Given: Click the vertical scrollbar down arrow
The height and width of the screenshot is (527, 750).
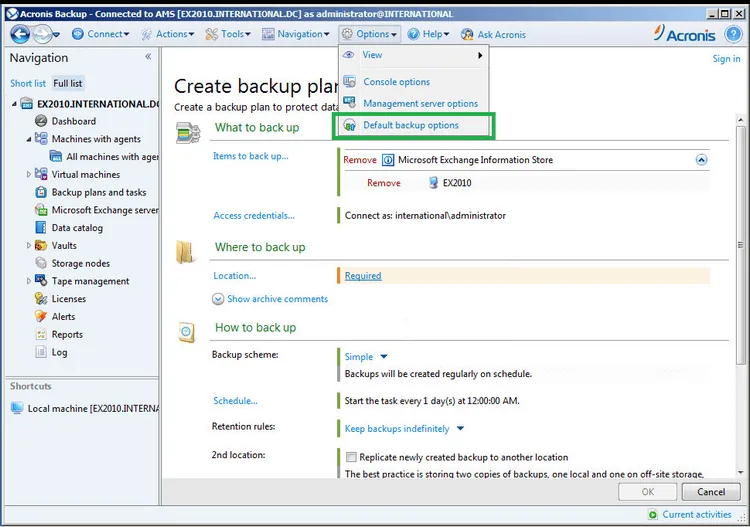Looking at the screenshot, I should (x=740, y=472).
